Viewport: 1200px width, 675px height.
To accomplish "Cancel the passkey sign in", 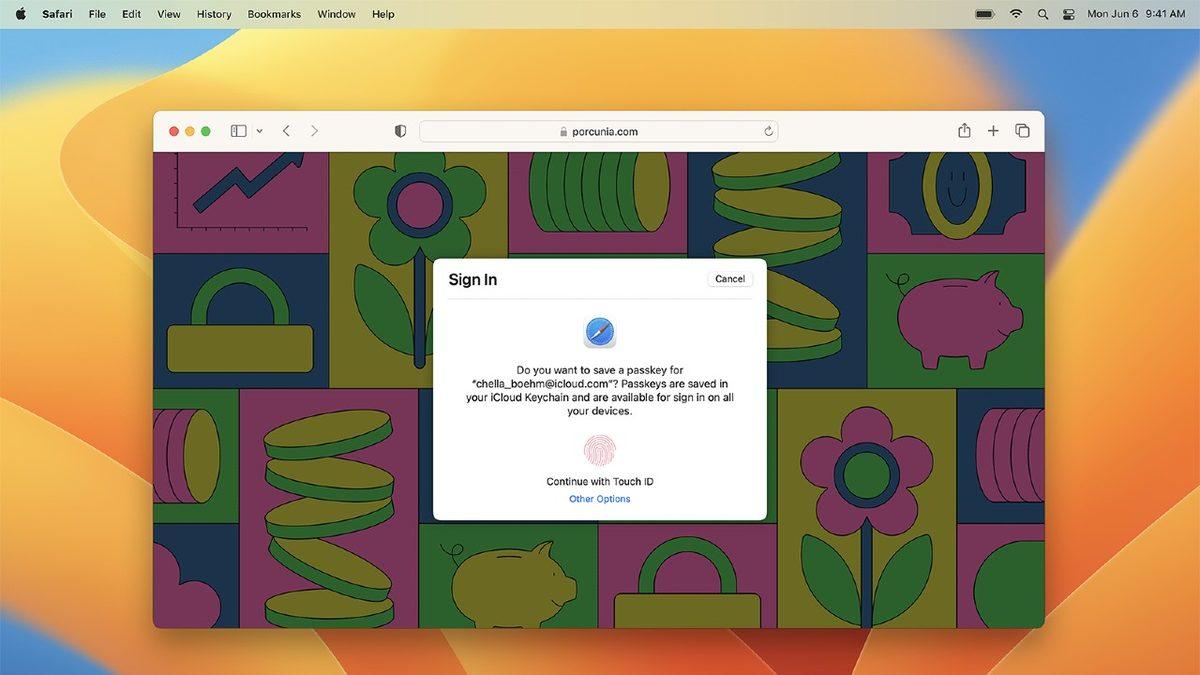I will pos(729,279).
